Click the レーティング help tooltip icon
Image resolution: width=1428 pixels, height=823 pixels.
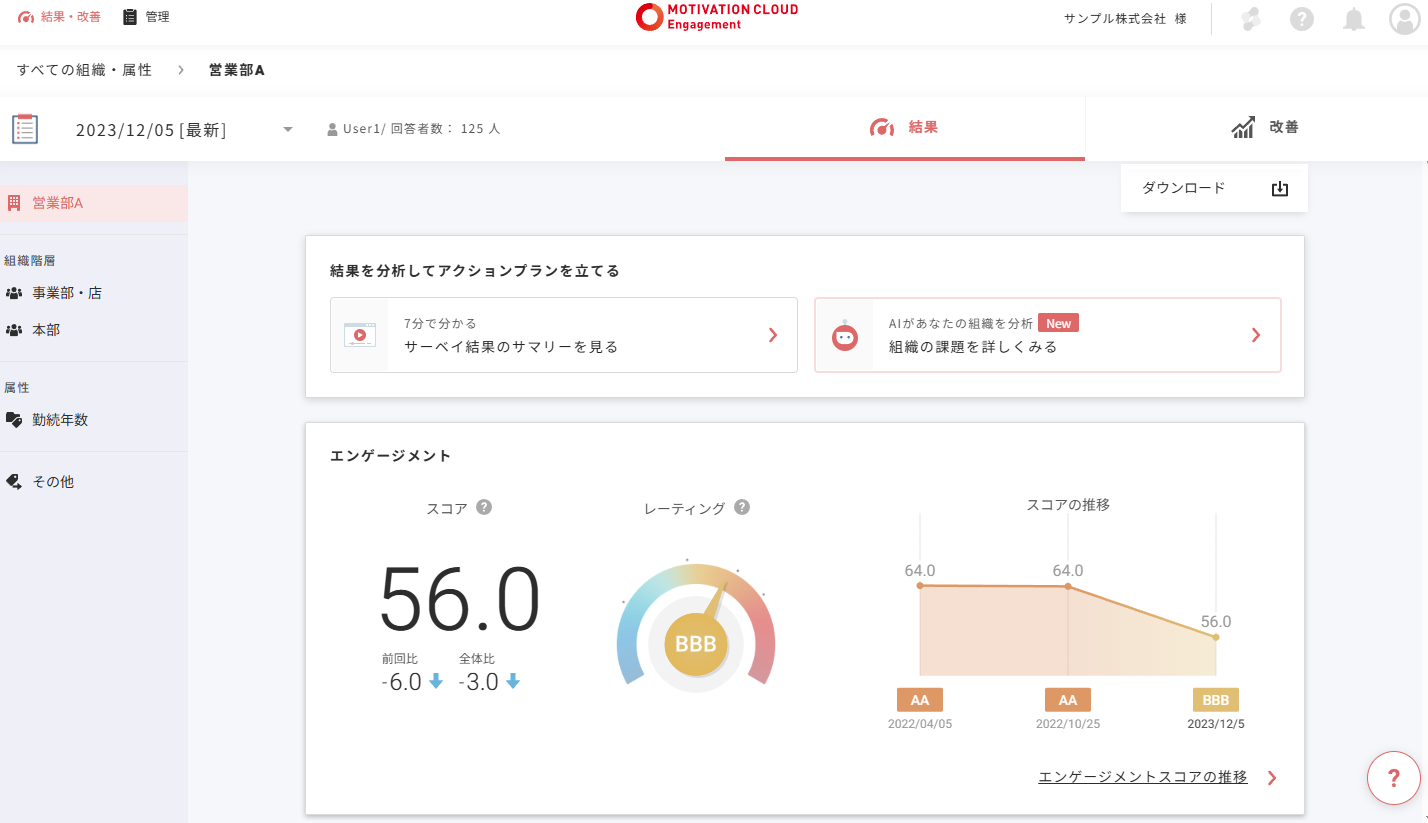(x=742, y=507)
